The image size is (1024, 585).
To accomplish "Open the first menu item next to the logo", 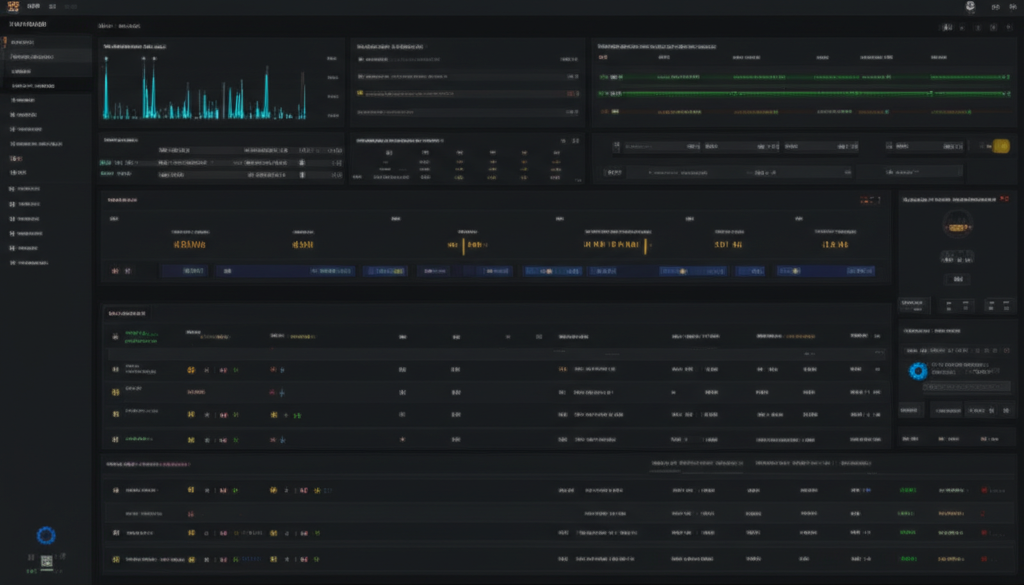I will (x=34, y=6).
